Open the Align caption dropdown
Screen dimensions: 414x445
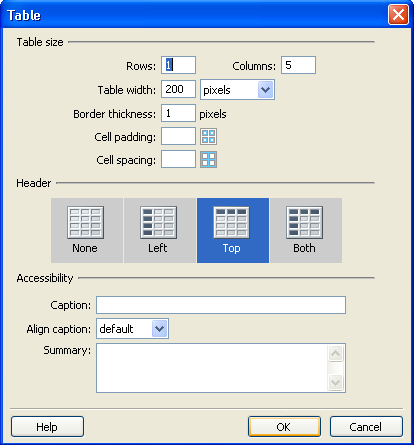tap(132, 329)
